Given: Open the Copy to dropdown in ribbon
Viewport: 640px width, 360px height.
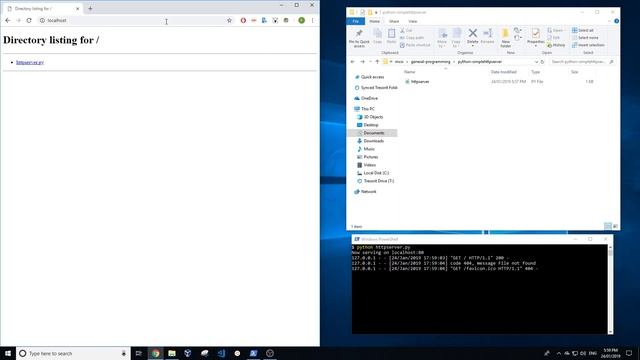Looking at the screenshot, I should 456,38.
